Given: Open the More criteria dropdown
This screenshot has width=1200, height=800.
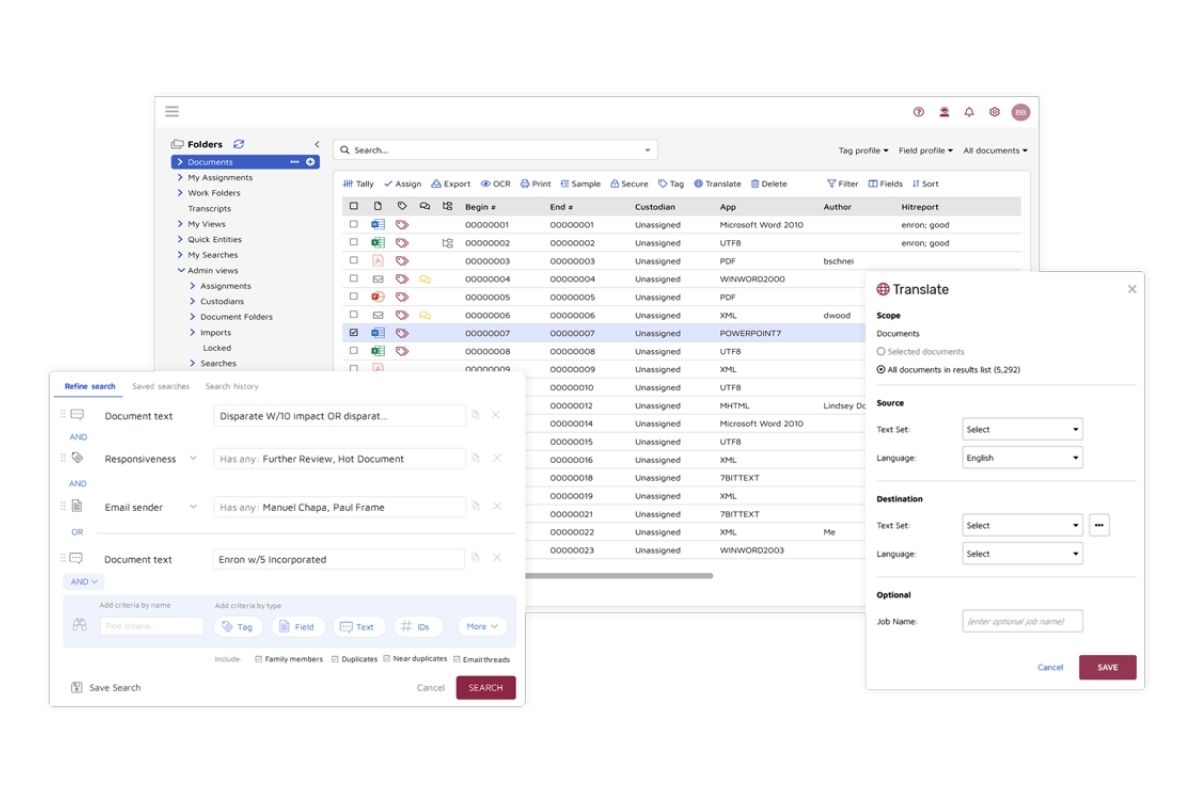Looking at the screenshot, I should (x=482, y=626).
